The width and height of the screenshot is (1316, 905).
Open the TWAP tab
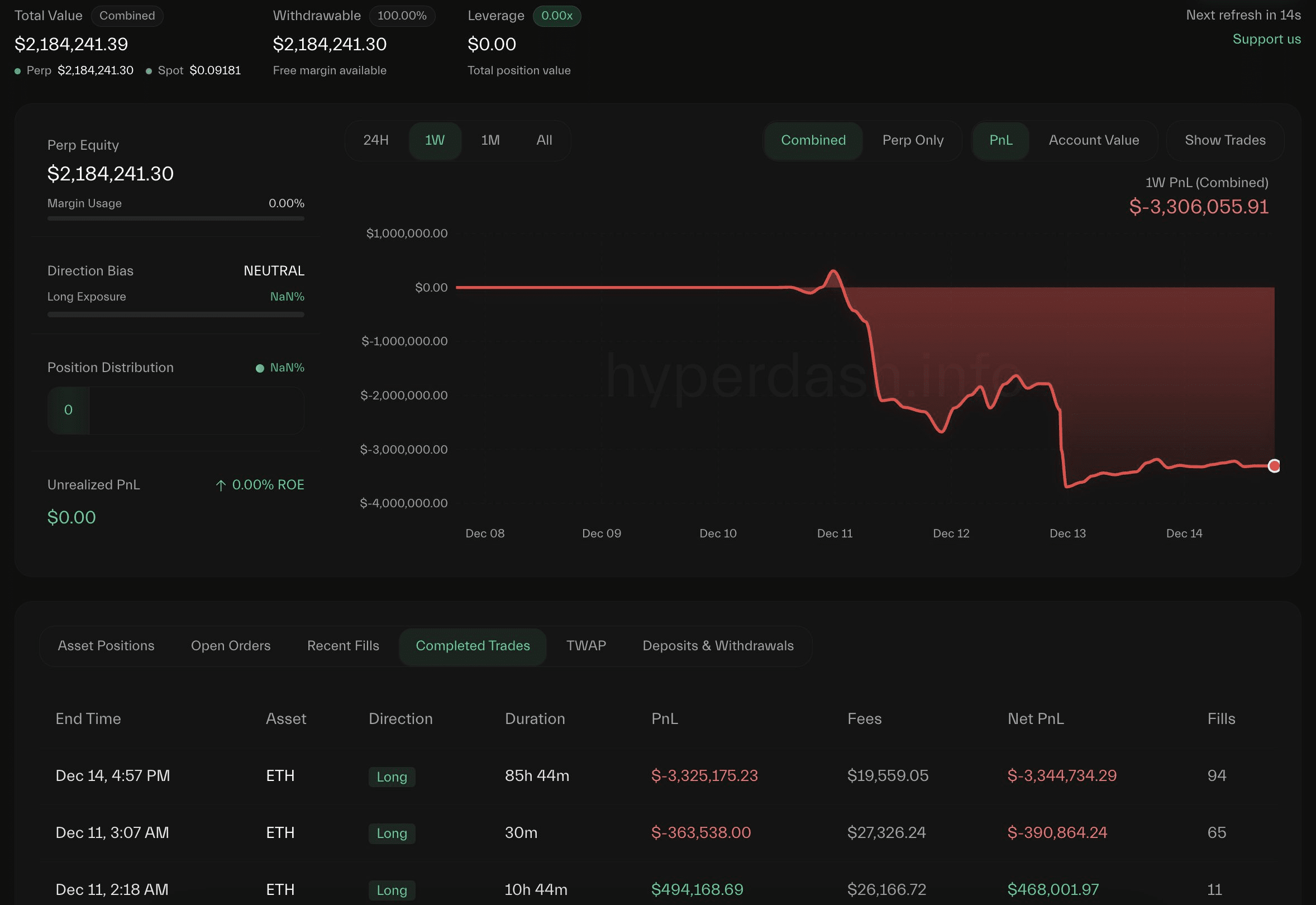point(586,645)
